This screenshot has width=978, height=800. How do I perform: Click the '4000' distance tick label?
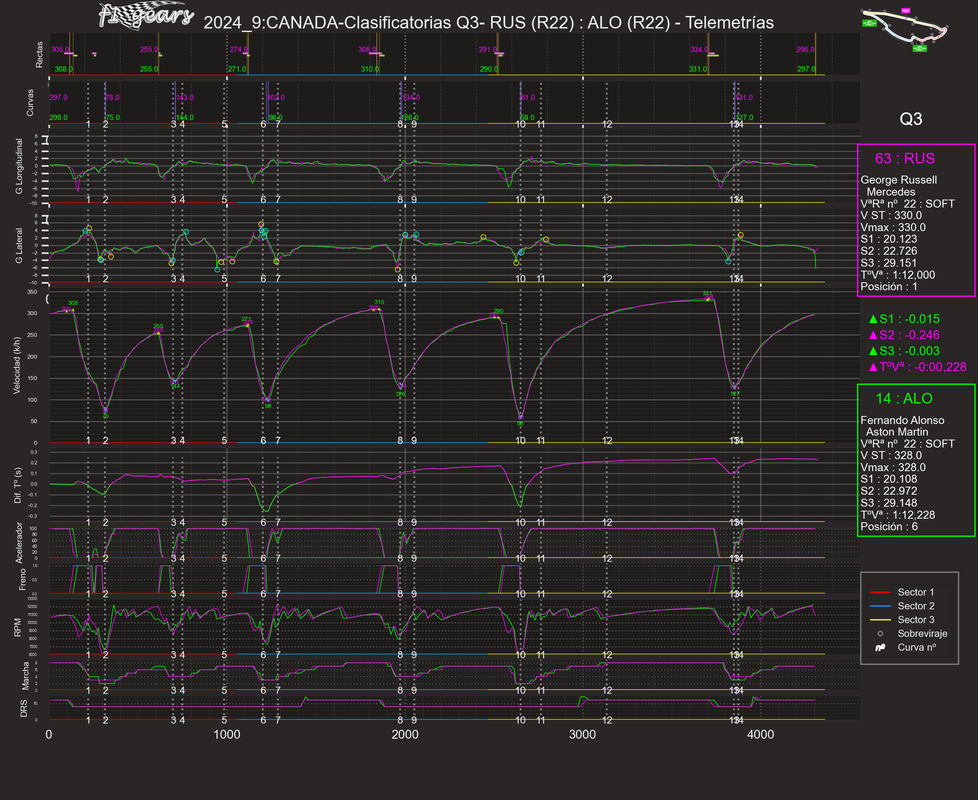click(x=760, y=735)
